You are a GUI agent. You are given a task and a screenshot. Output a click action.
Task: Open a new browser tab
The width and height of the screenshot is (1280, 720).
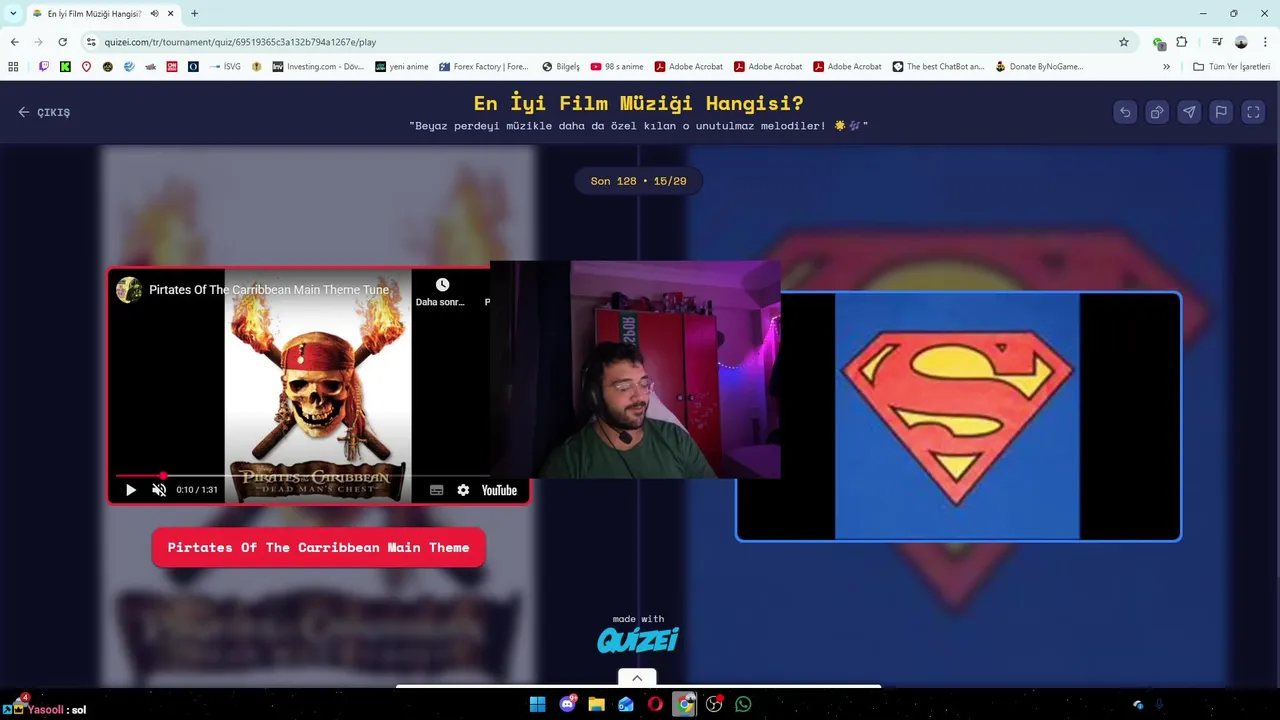(x=194, y=14)
